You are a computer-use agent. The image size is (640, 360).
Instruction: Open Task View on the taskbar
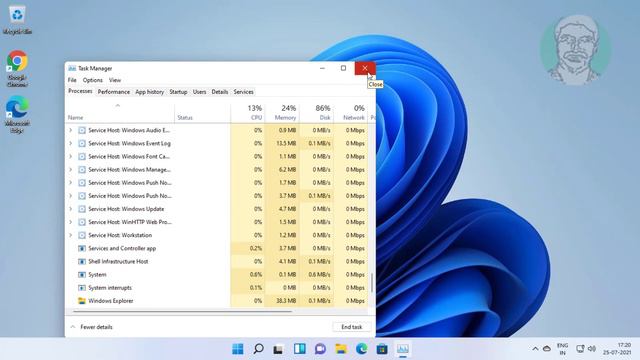coord(279,349)
